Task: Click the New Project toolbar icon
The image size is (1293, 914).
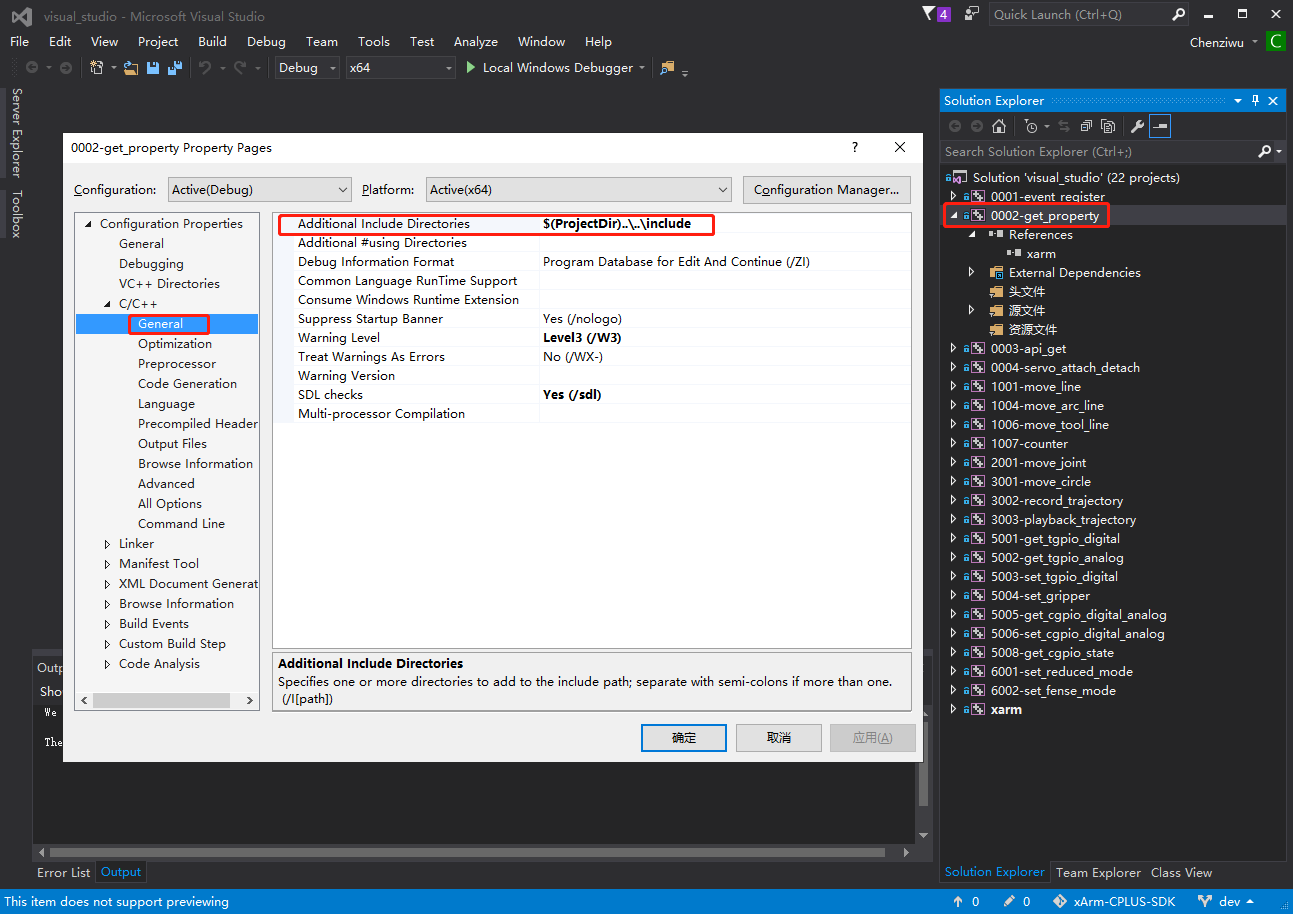Action: (97, 68)
